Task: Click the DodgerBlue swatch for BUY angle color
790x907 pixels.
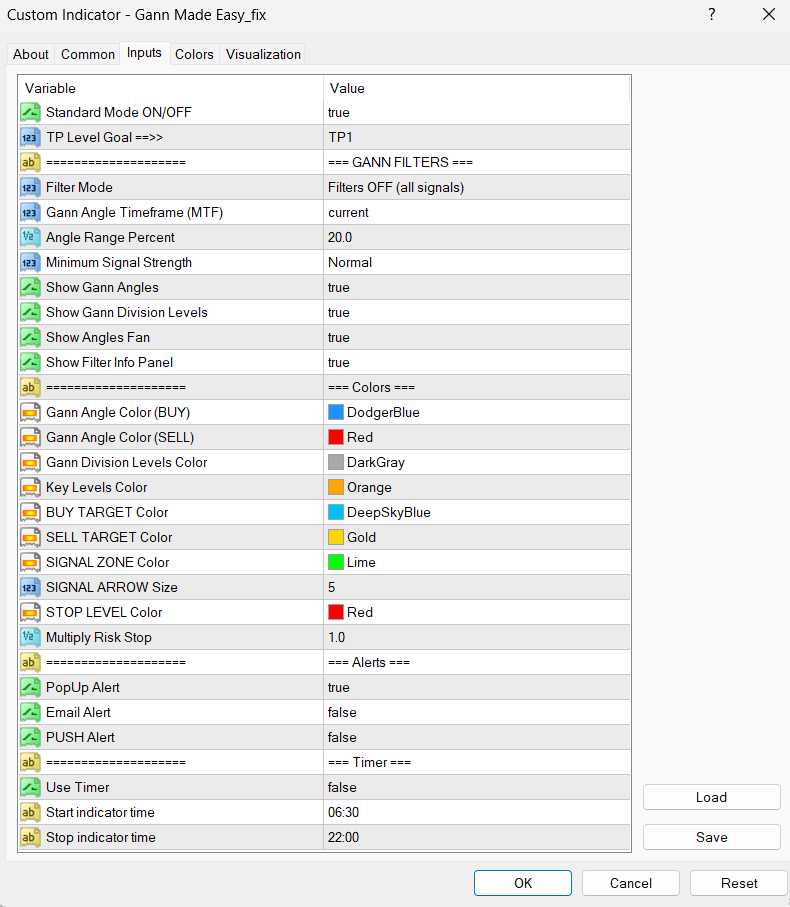Action: coord(336,412)
